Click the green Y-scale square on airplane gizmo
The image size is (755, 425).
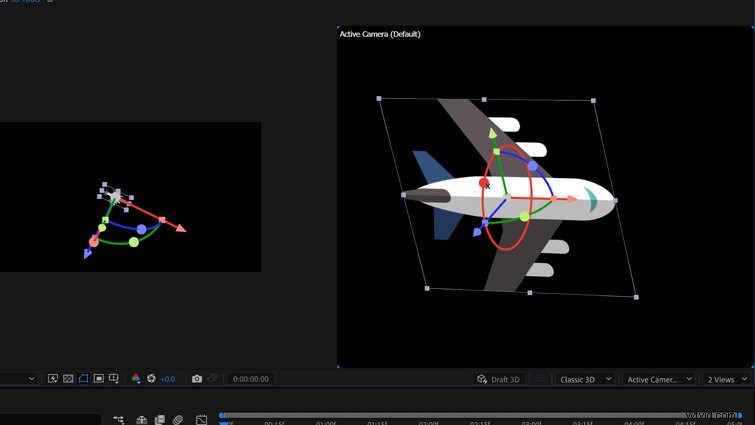click(x=496, y=152)
